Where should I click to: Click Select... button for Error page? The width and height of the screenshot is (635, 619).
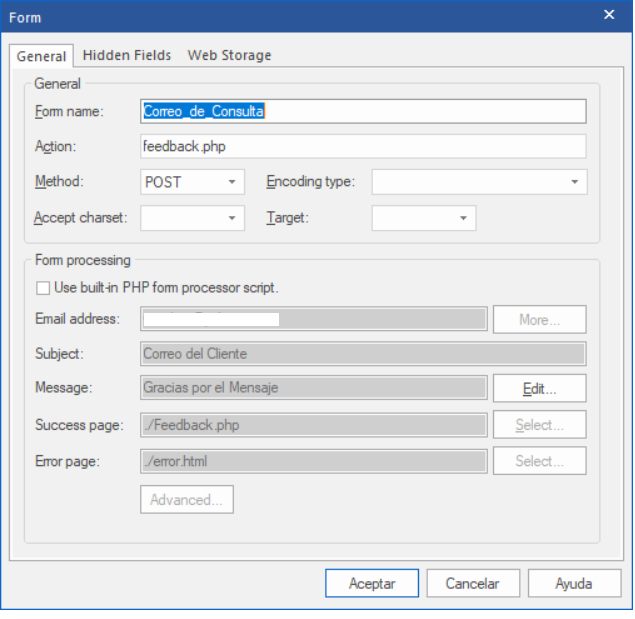coord(539,461)
